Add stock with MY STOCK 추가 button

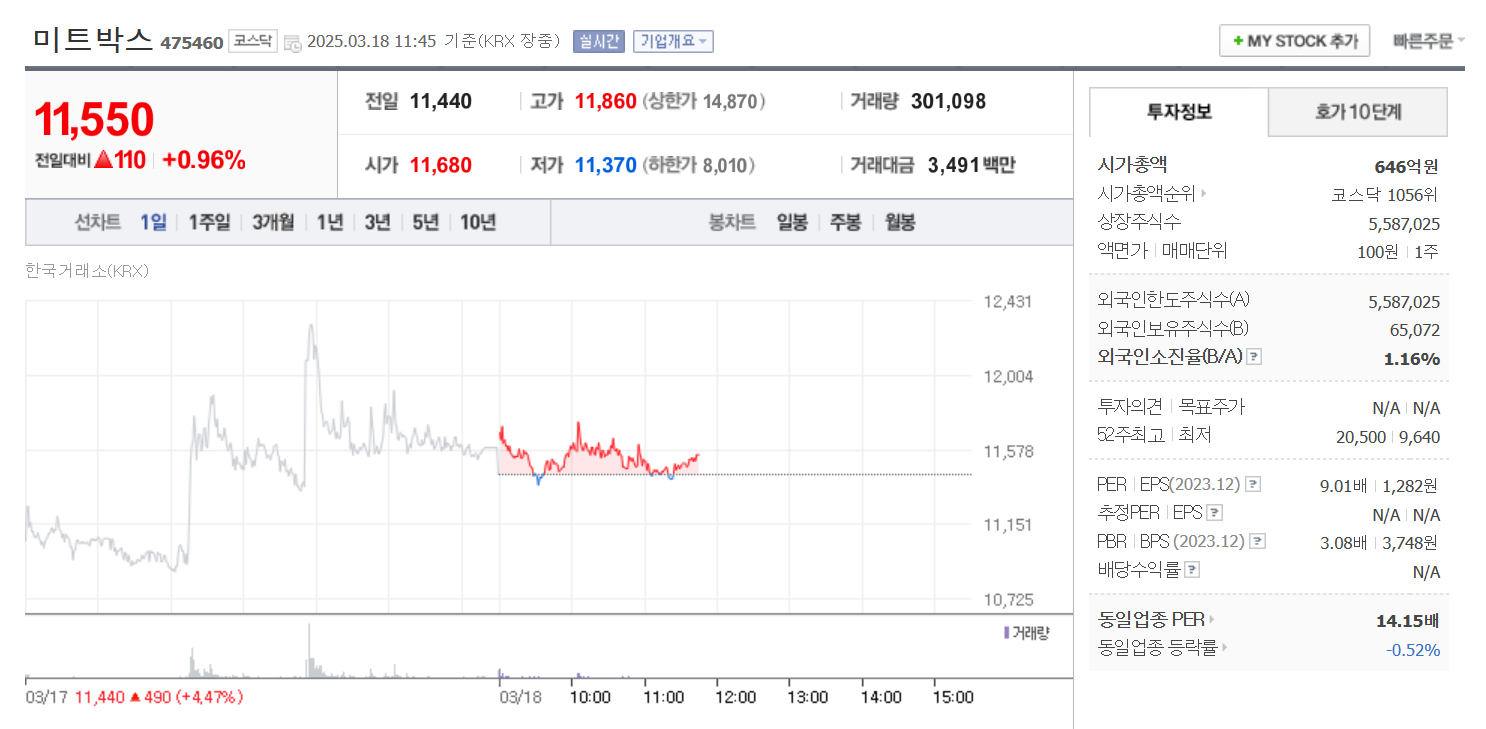point(1294,41)
